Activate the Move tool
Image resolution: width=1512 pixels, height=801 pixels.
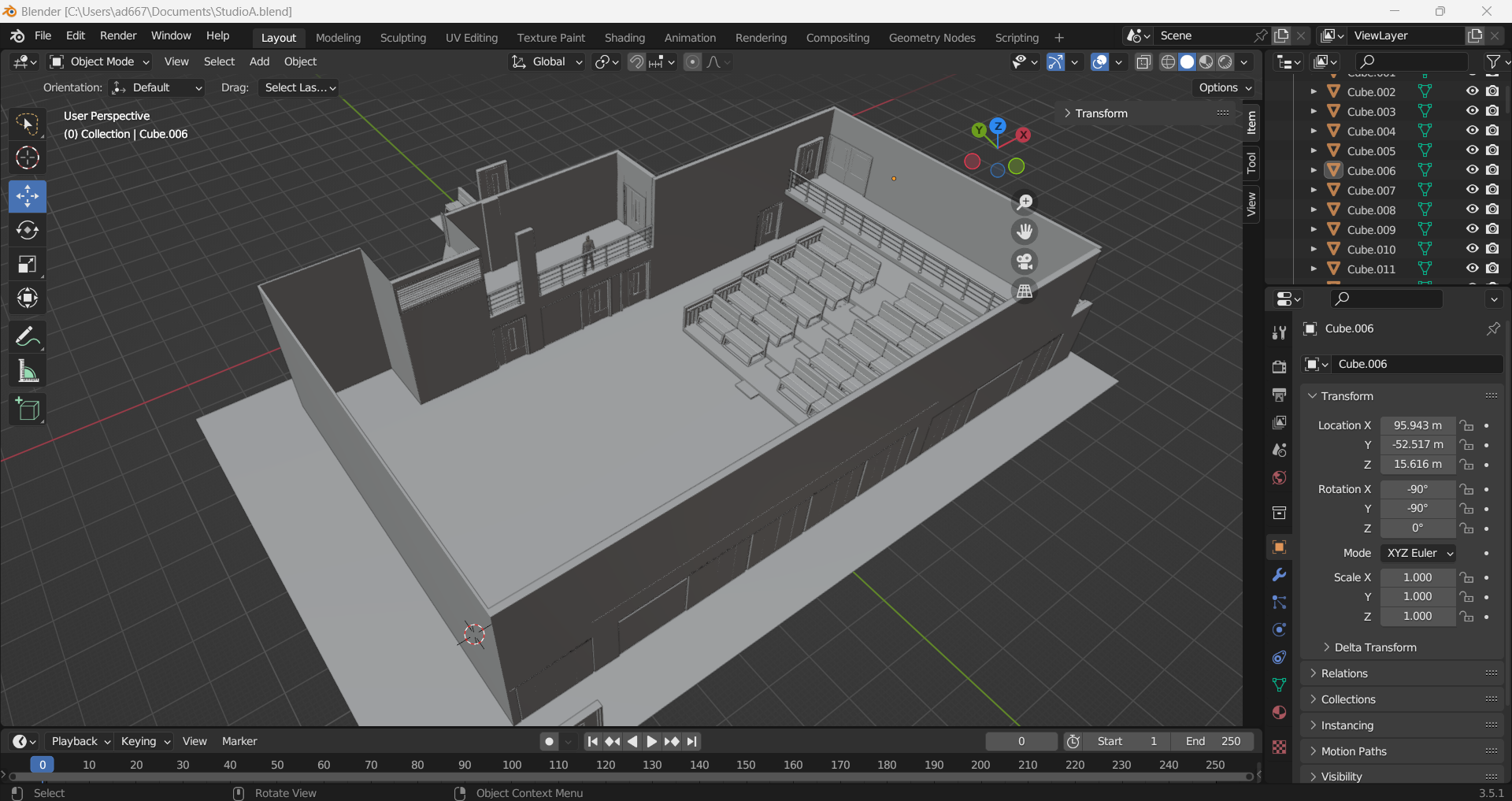coord(28,196)
